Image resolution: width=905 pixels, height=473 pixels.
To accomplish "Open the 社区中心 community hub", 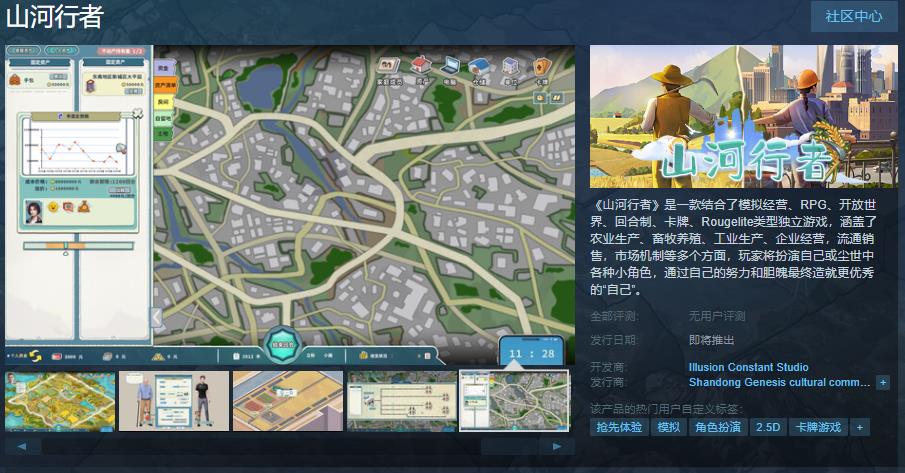I will (x=853, y=16).
